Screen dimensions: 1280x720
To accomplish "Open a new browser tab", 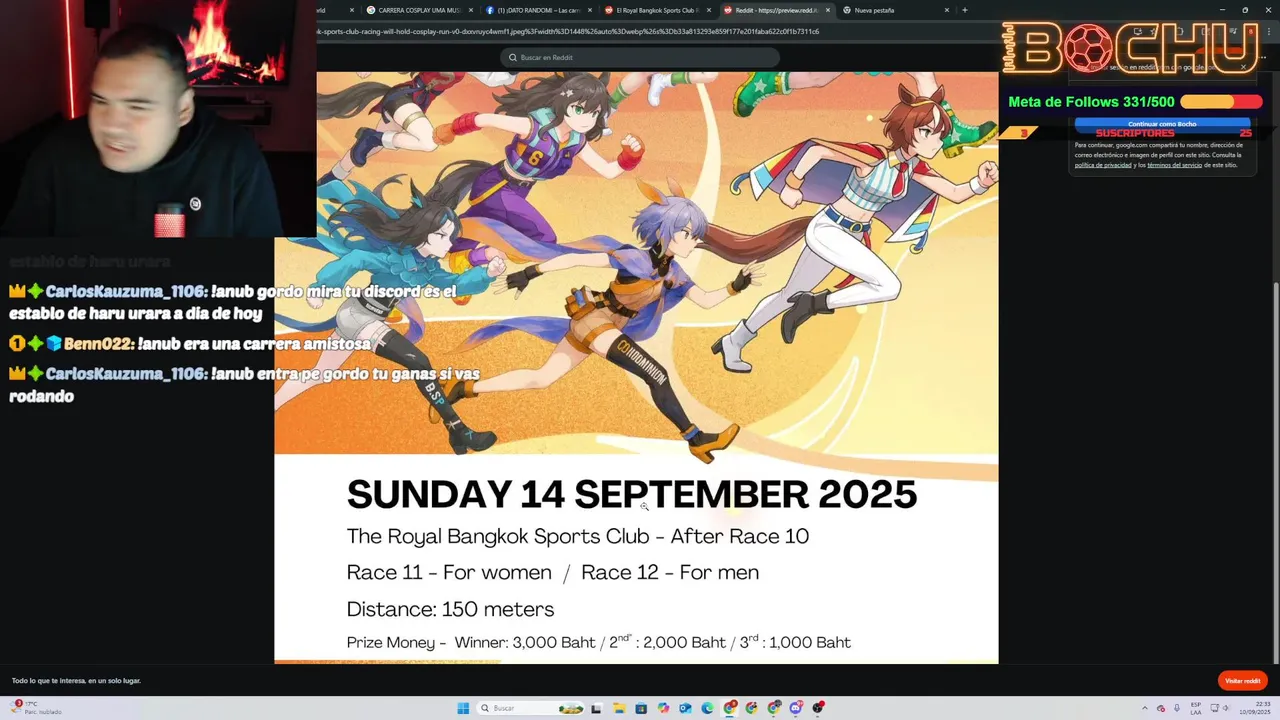I will [964, 10].
